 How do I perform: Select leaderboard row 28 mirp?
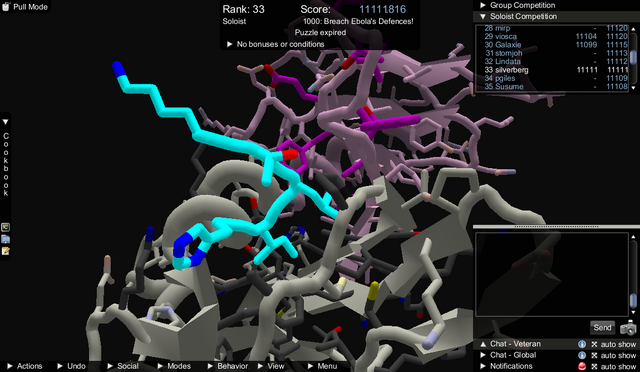point(552,28)
